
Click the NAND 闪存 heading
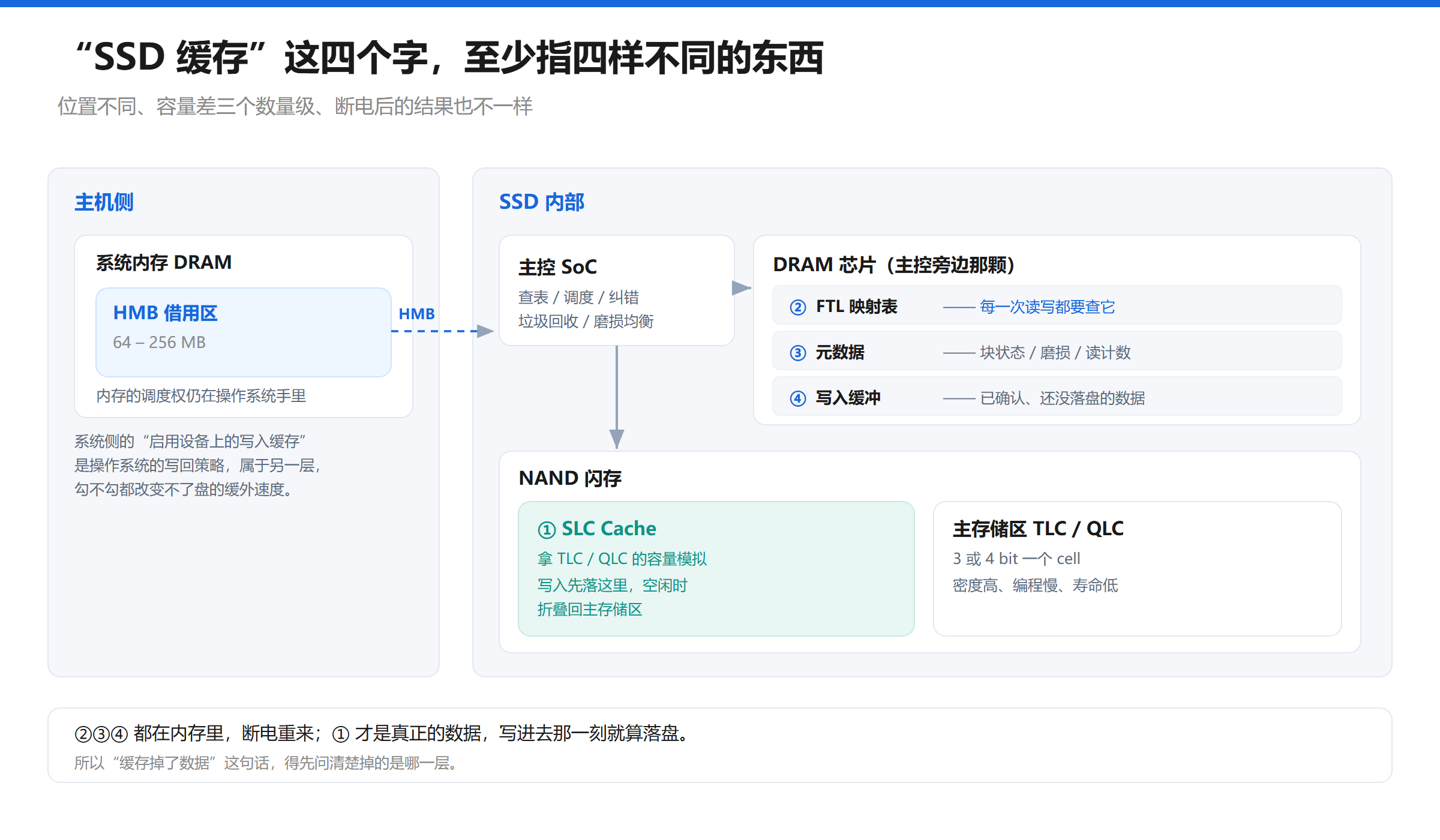pyautogui.click(x=569, y=478)
